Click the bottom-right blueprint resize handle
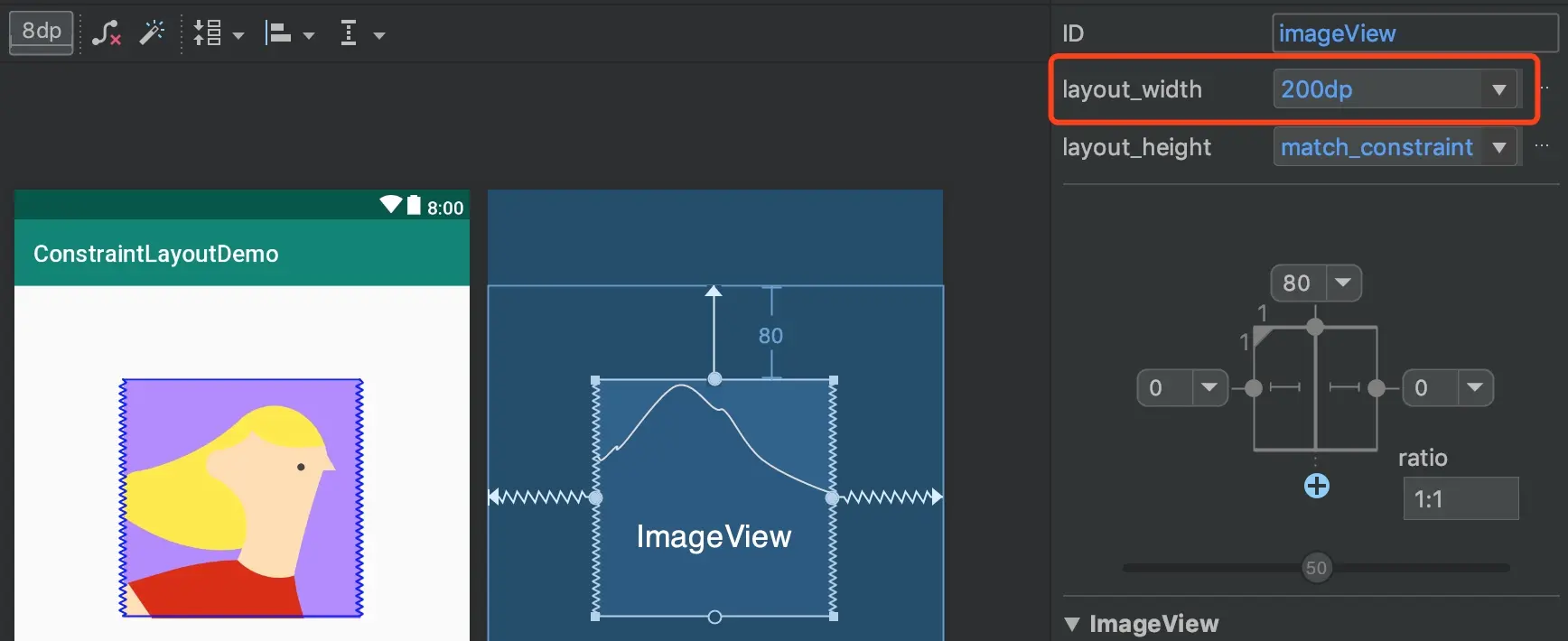Screen dimensions: 1568x641 (833, 617)
